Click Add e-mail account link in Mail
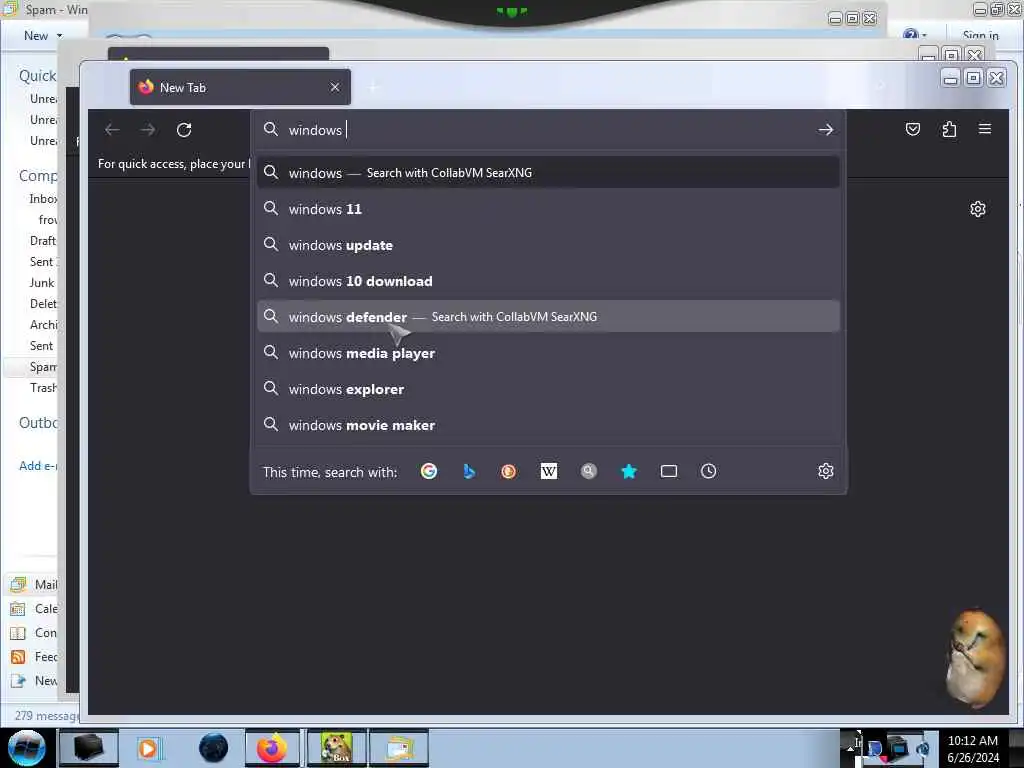The height and width of the screenshot is (768, 1024). point(39,466)
